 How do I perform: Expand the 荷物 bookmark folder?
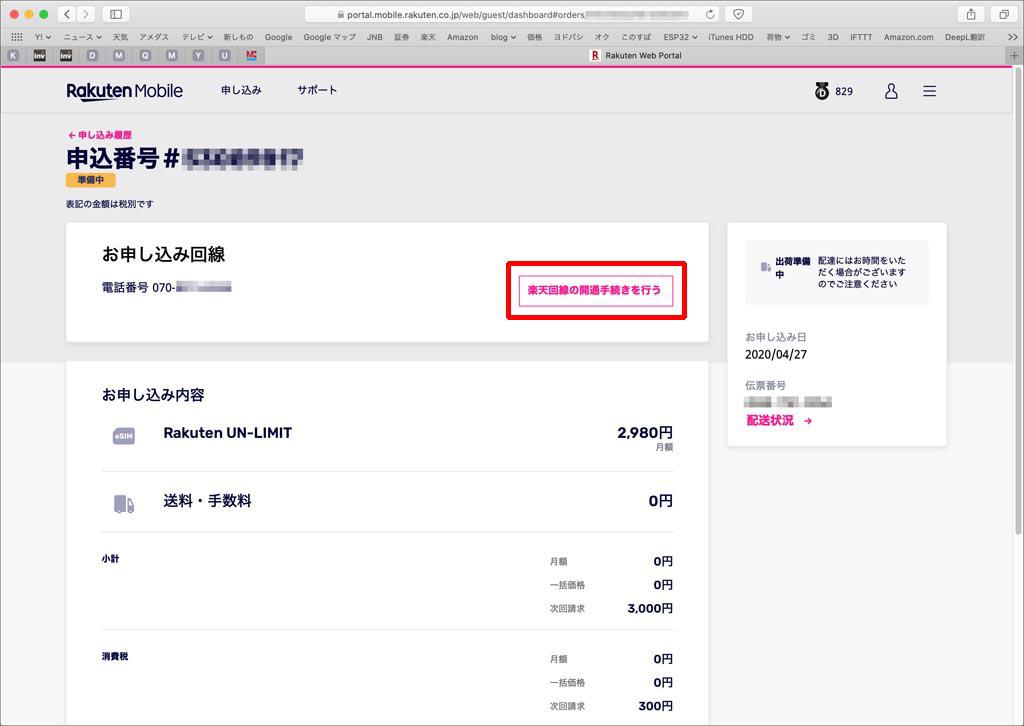[778, 37]
